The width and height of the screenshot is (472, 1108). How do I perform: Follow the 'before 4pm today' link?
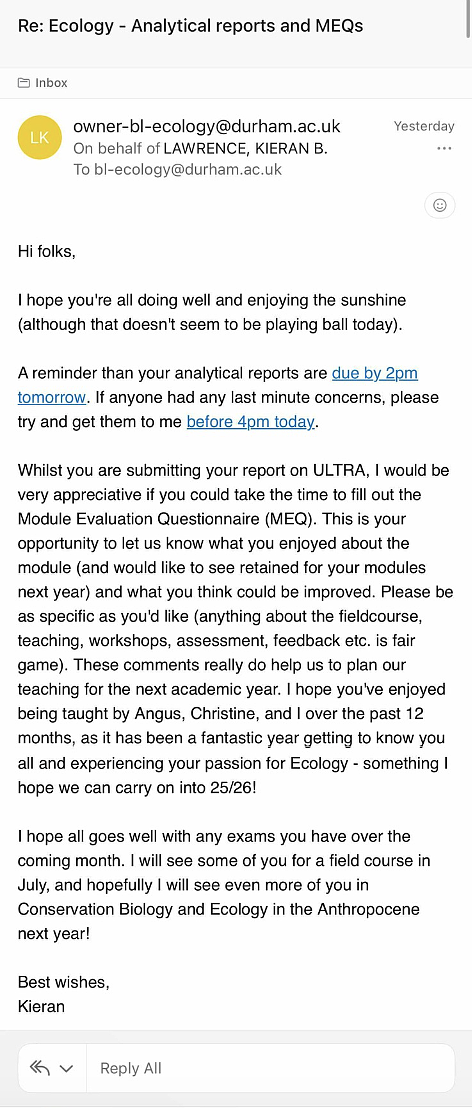coord(250,422)
